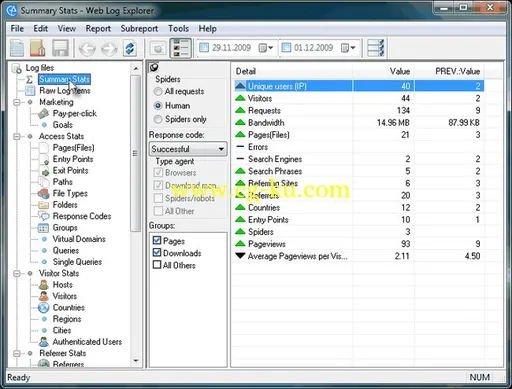Open the Paths report in the tree

coord(63,182)
